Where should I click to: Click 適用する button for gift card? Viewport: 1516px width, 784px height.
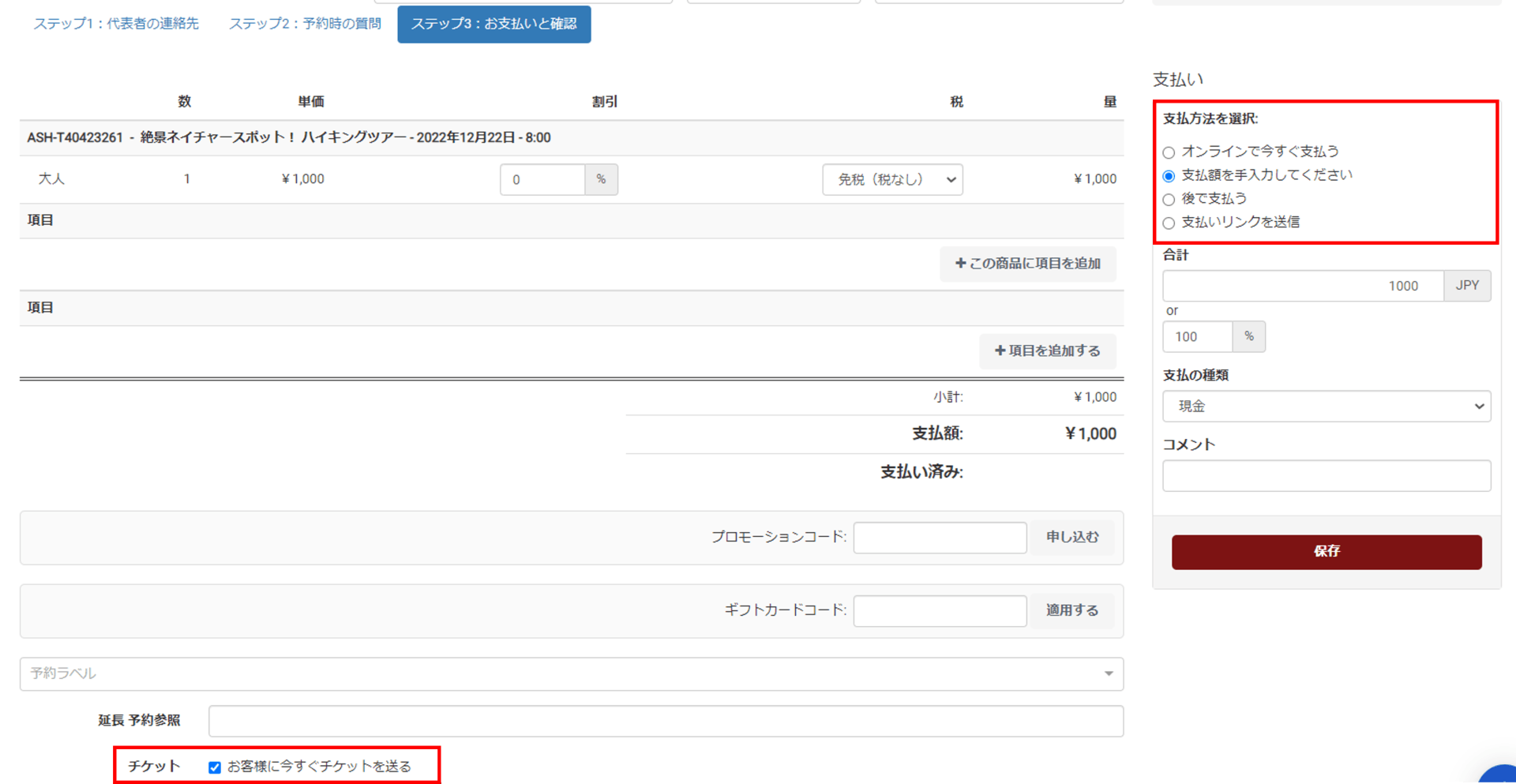1072,611
